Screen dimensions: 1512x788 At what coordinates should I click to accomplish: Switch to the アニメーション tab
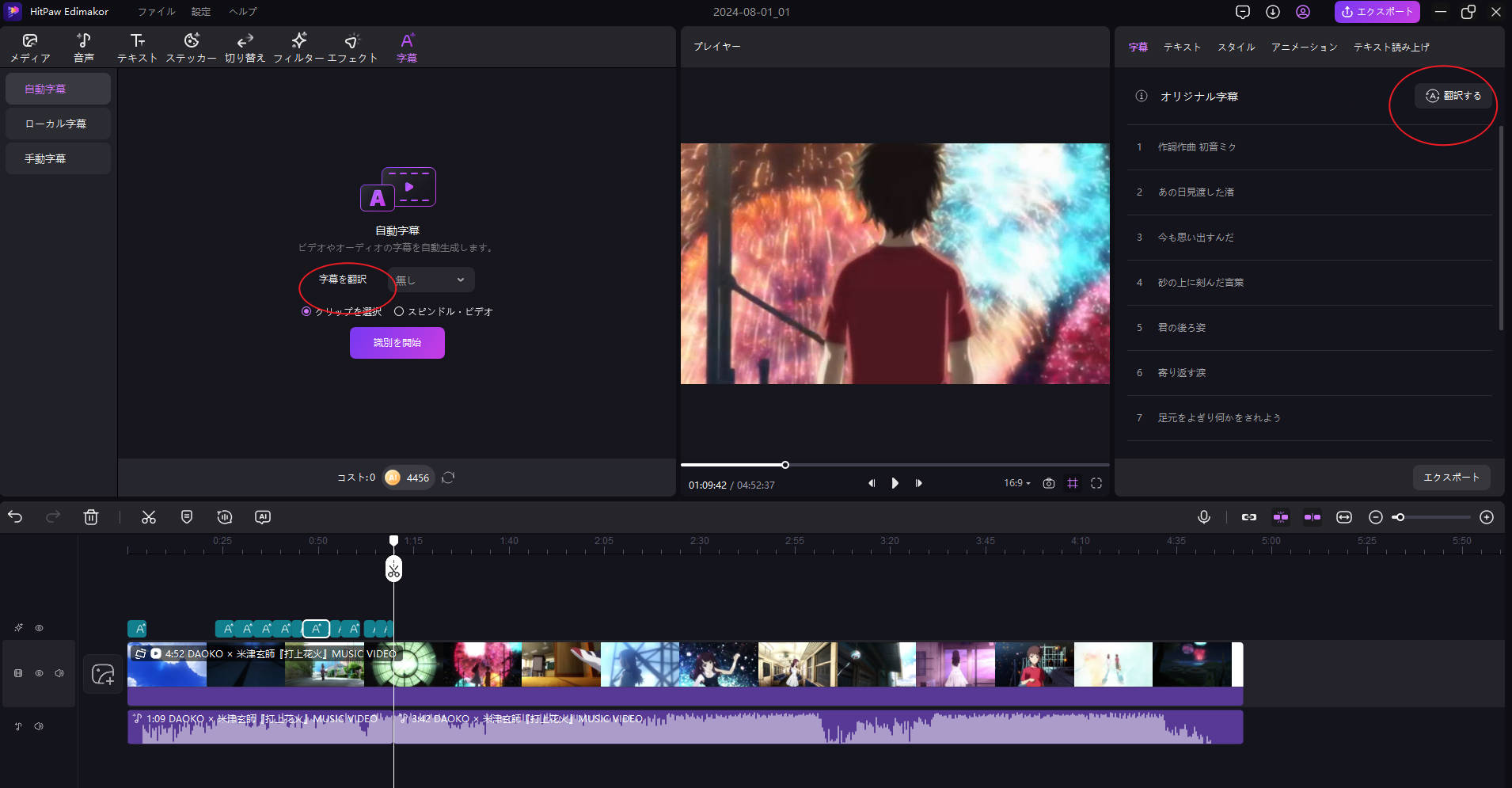click(x=1304, y=48)
